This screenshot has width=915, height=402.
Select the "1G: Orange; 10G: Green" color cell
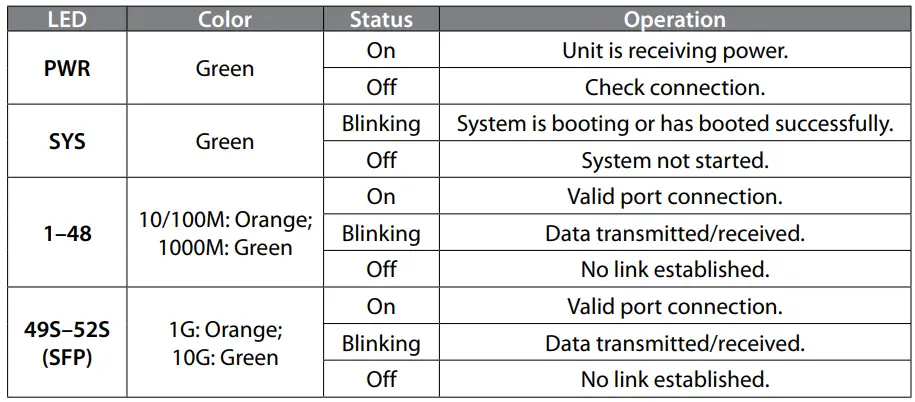[x=225, y=343]
